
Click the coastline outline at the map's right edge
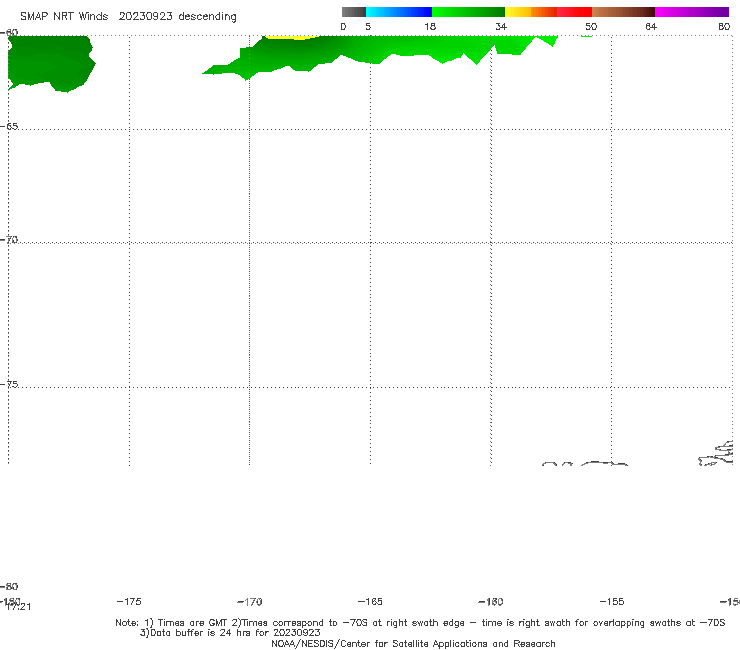click(717, 454)
